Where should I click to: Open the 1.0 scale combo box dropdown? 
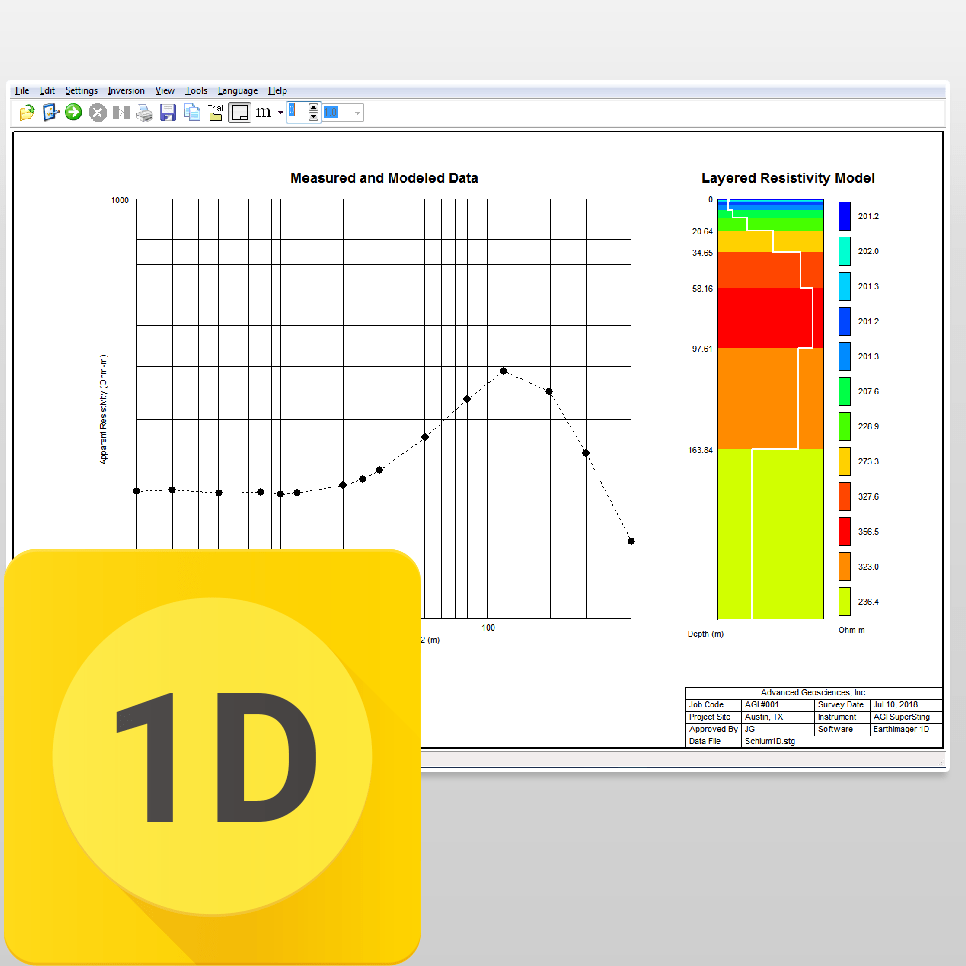click(356, 112)
